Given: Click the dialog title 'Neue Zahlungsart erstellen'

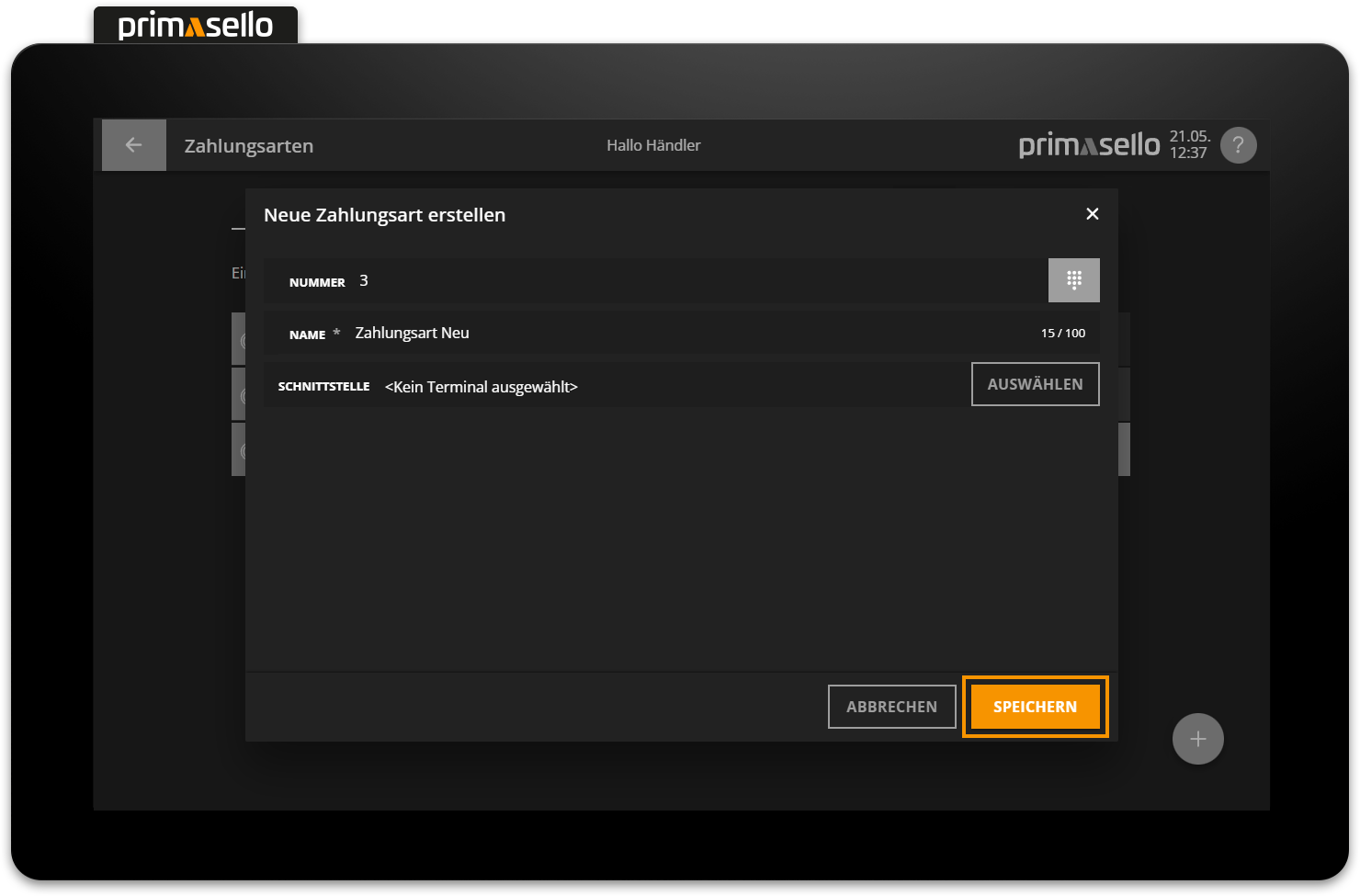Looking at the screenshot, I should [384, 215].
